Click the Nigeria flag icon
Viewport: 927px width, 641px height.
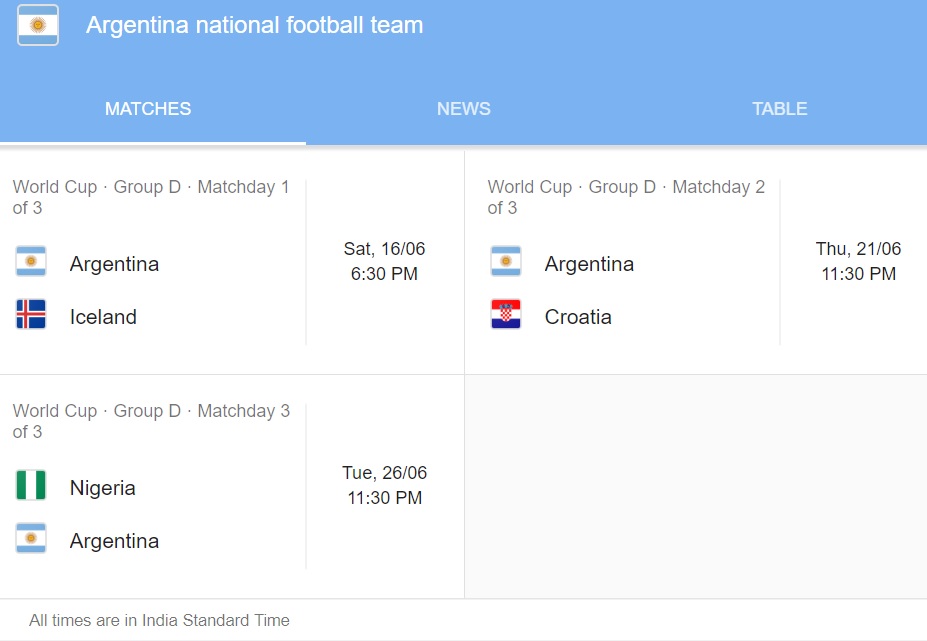tap(31, 485)
